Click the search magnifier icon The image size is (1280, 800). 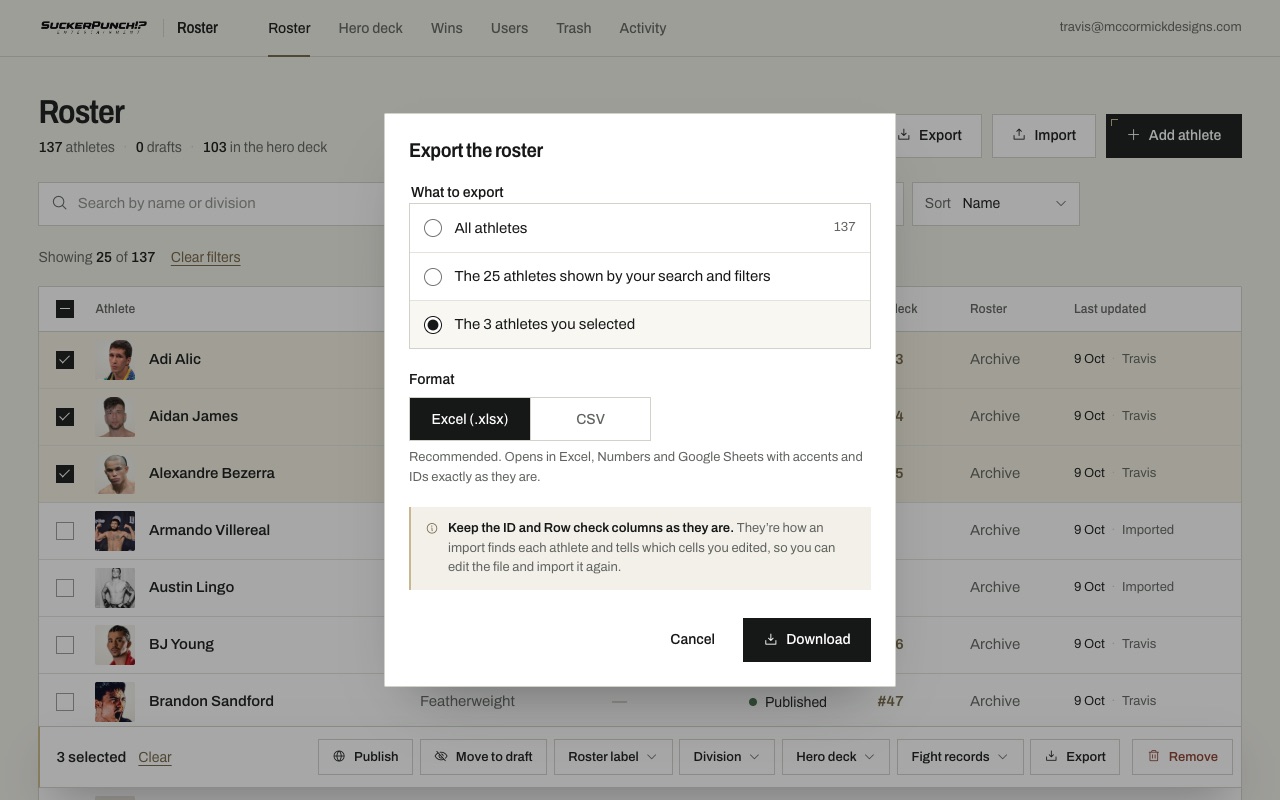(x=60, y=203)
